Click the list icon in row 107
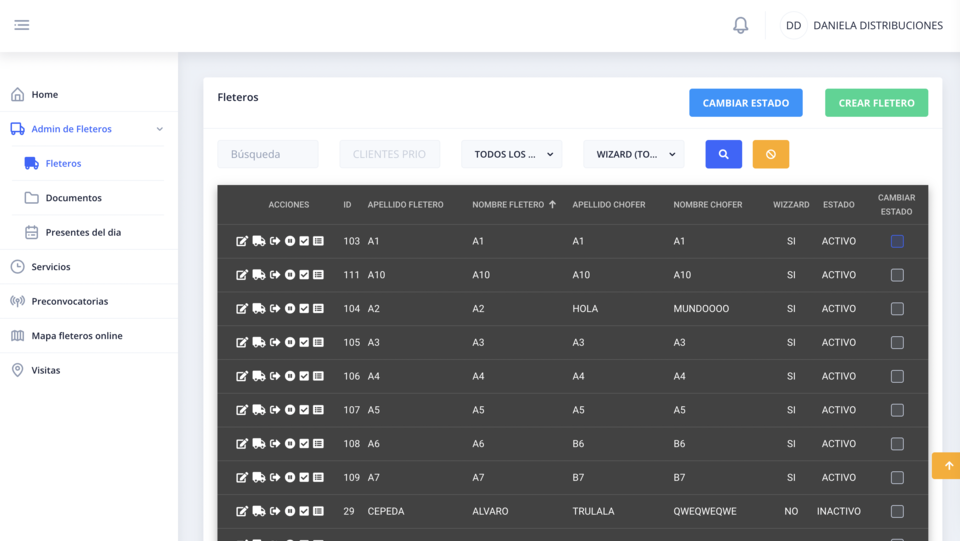This screenshot has width=960, height=541. (318, 409)
